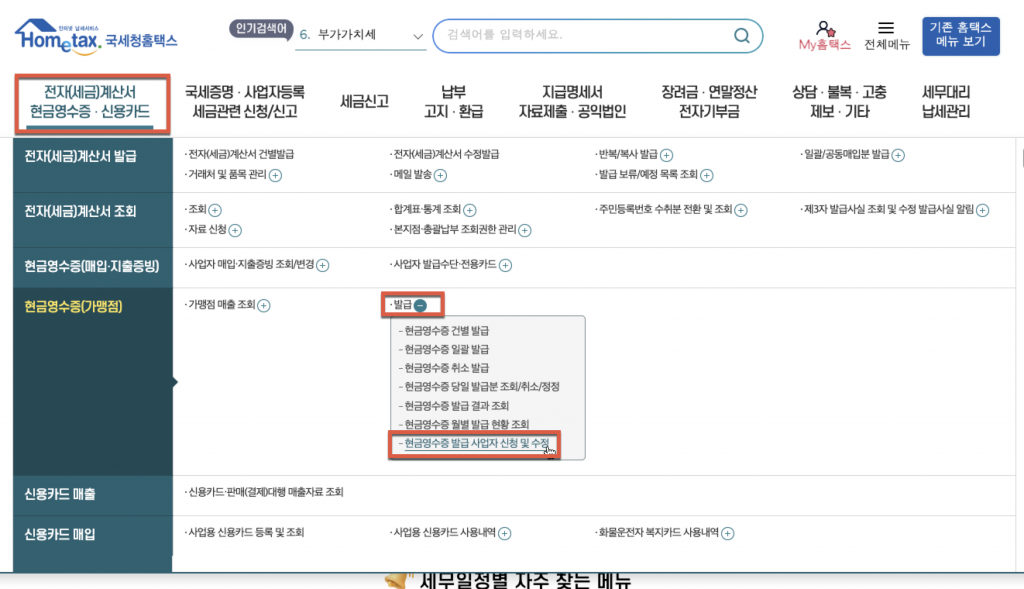
Task: Click the search magnifier icon
Action: click(741, 35)
